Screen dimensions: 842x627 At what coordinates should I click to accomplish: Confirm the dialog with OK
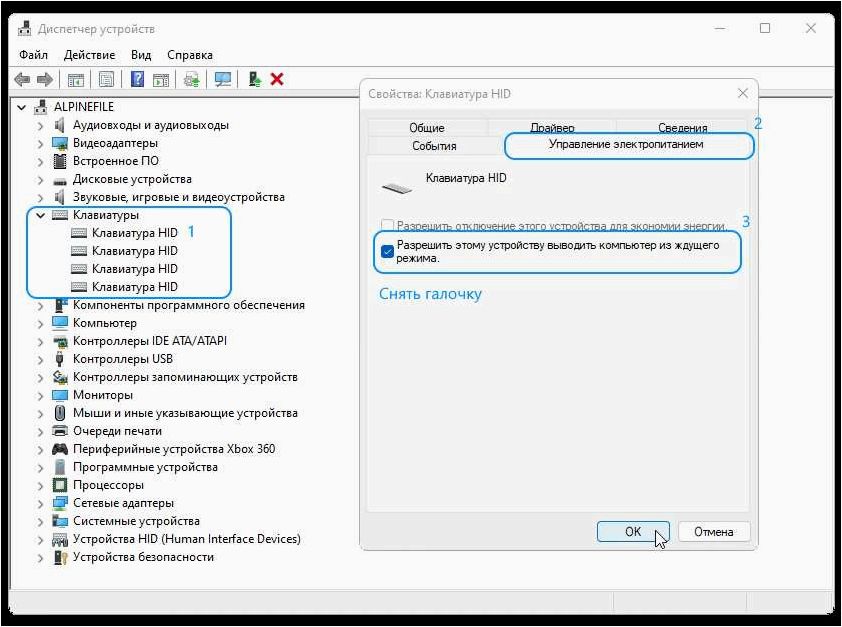click(x=633, y=531)
